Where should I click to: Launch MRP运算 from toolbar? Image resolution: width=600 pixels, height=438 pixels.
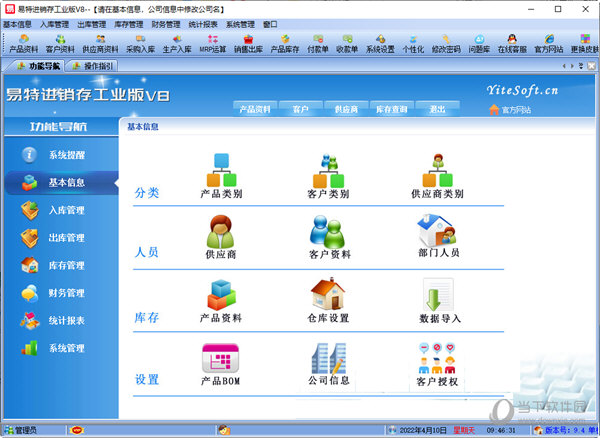pyautogui.click(x=213, y=44)
